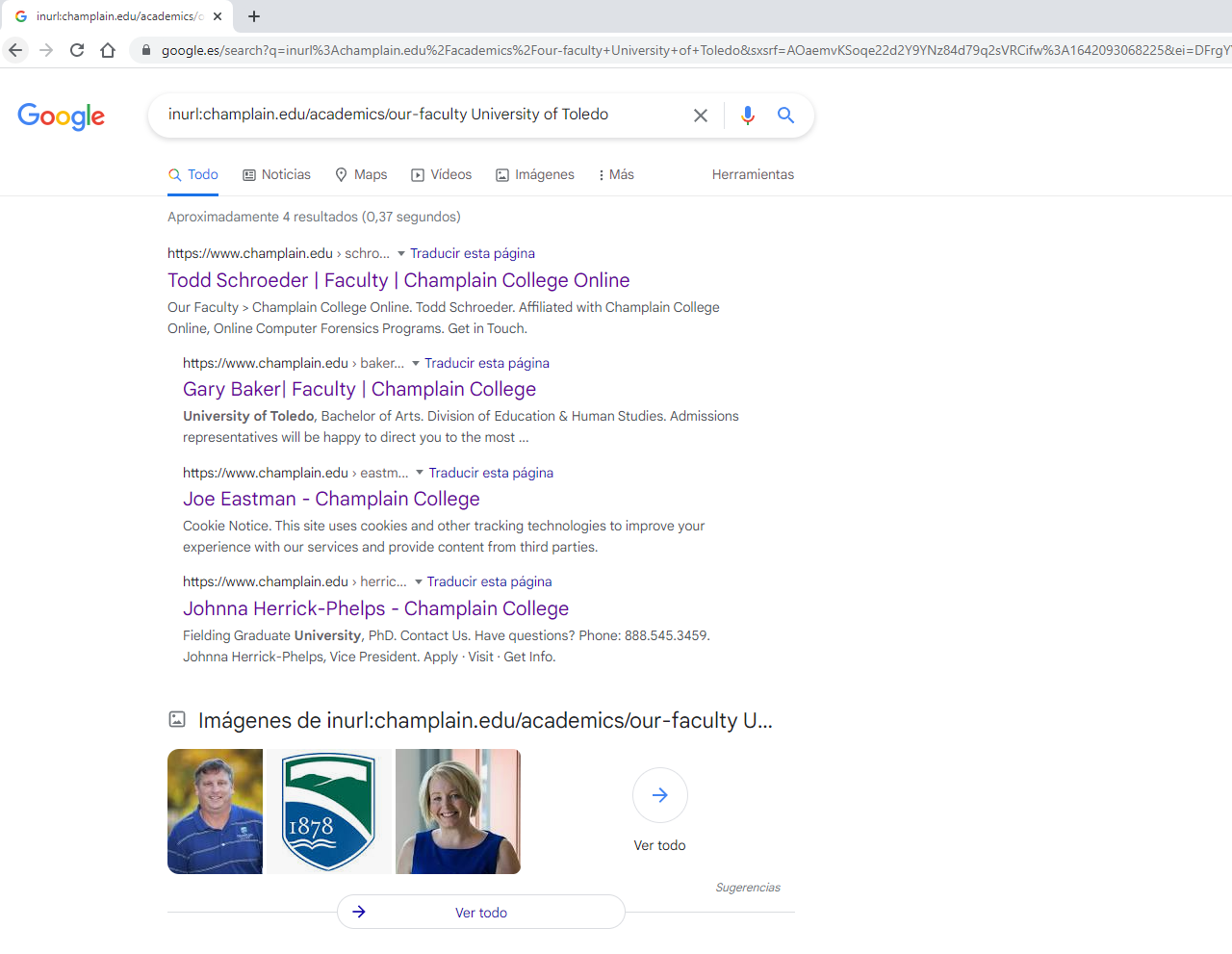This screenshot has height=954, width=1232.
Task: Click the round arrow above Ver todo
Action: coord(660,795)
